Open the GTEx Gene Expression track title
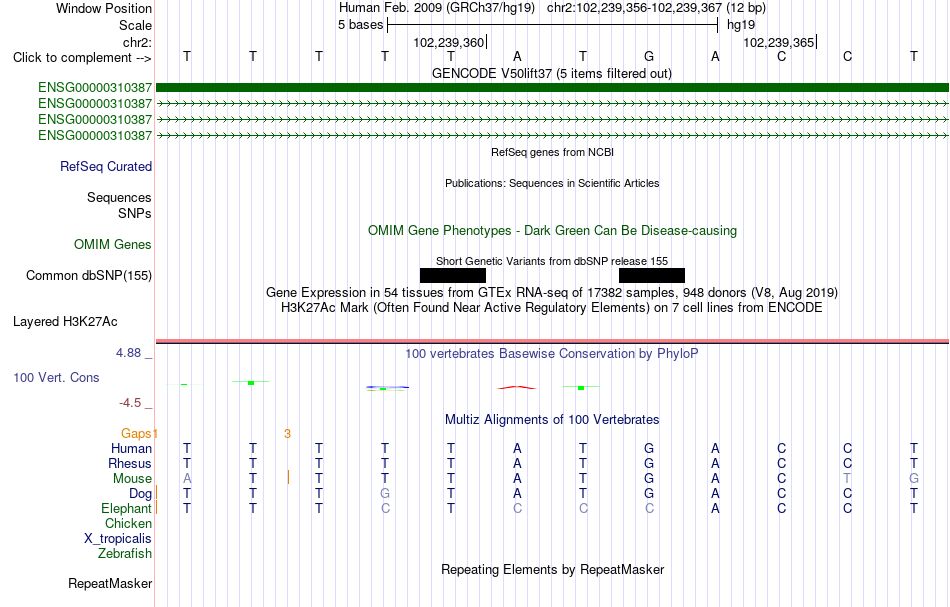The width and height of the screenshot is (950, 607). [552, 293]
